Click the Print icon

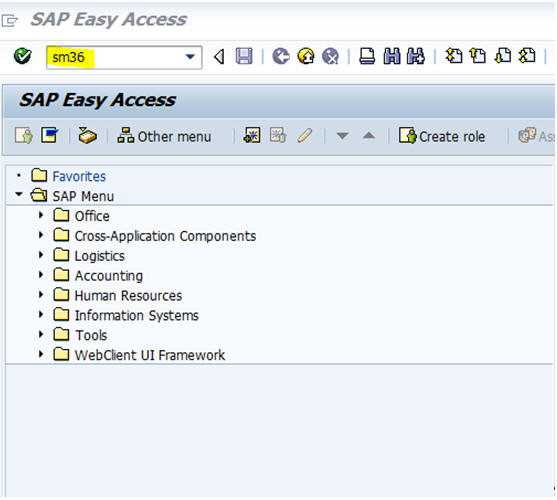coord(367,56)
